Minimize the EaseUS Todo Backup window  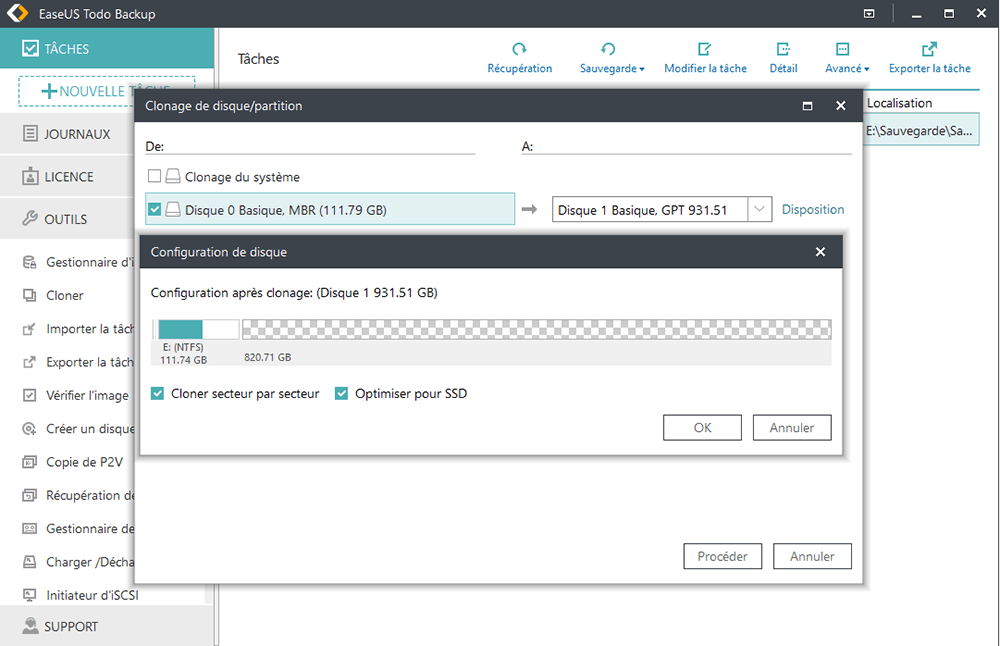point(916,13)
